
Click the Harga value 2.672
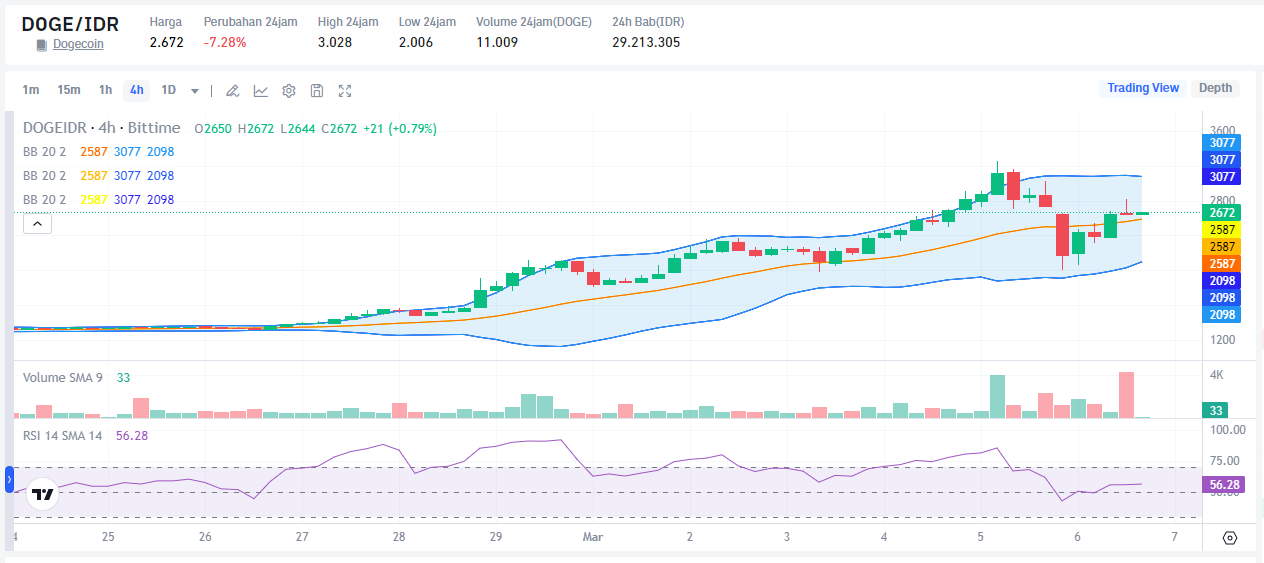tap(166, 43)
